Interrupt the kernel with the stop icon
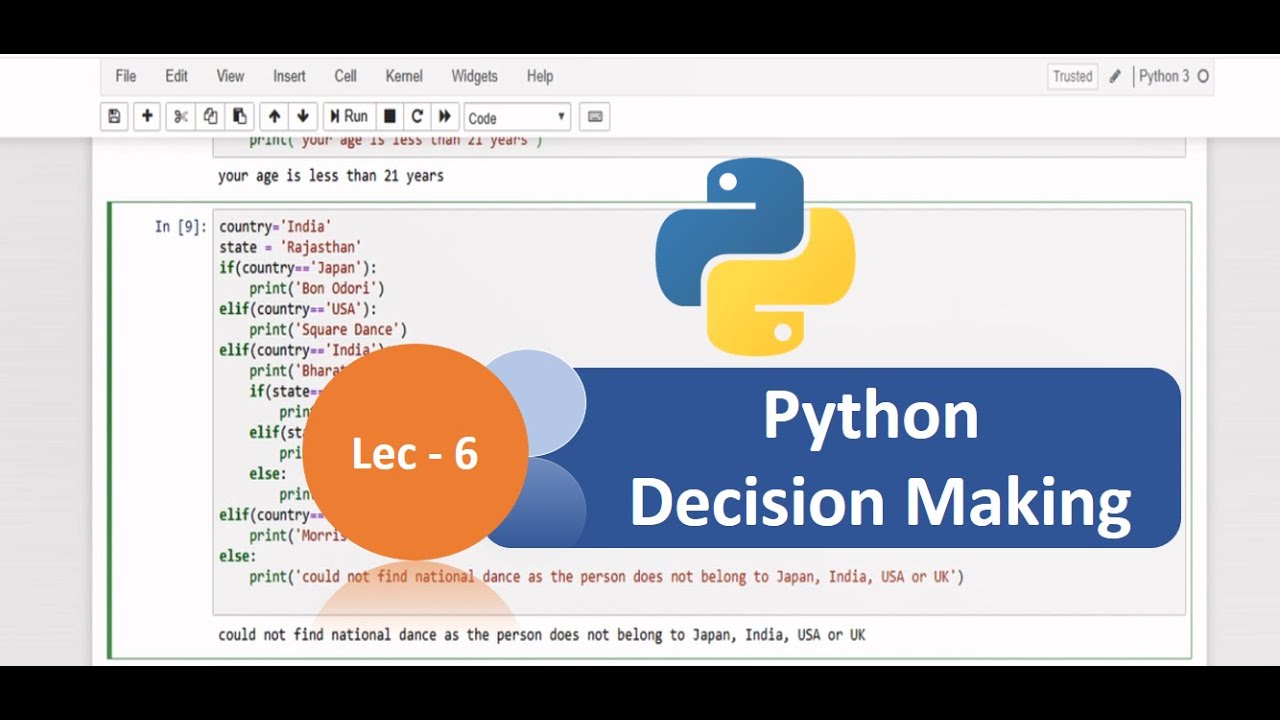The height and width of the screenshot is (720, 1280). (x=390, y=117)
